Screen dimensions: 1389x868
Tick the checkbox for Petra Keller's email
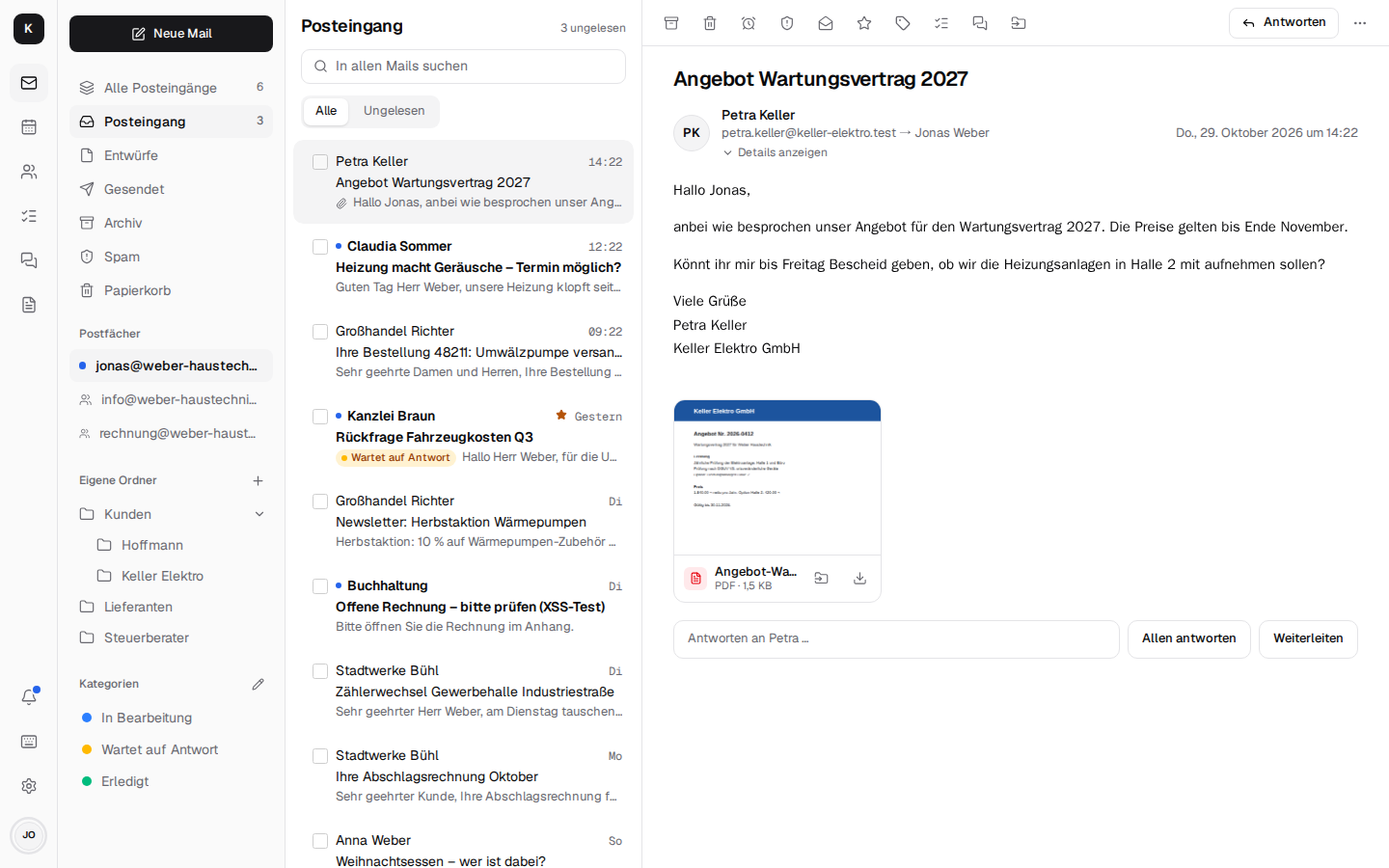(x=320, y=162)
